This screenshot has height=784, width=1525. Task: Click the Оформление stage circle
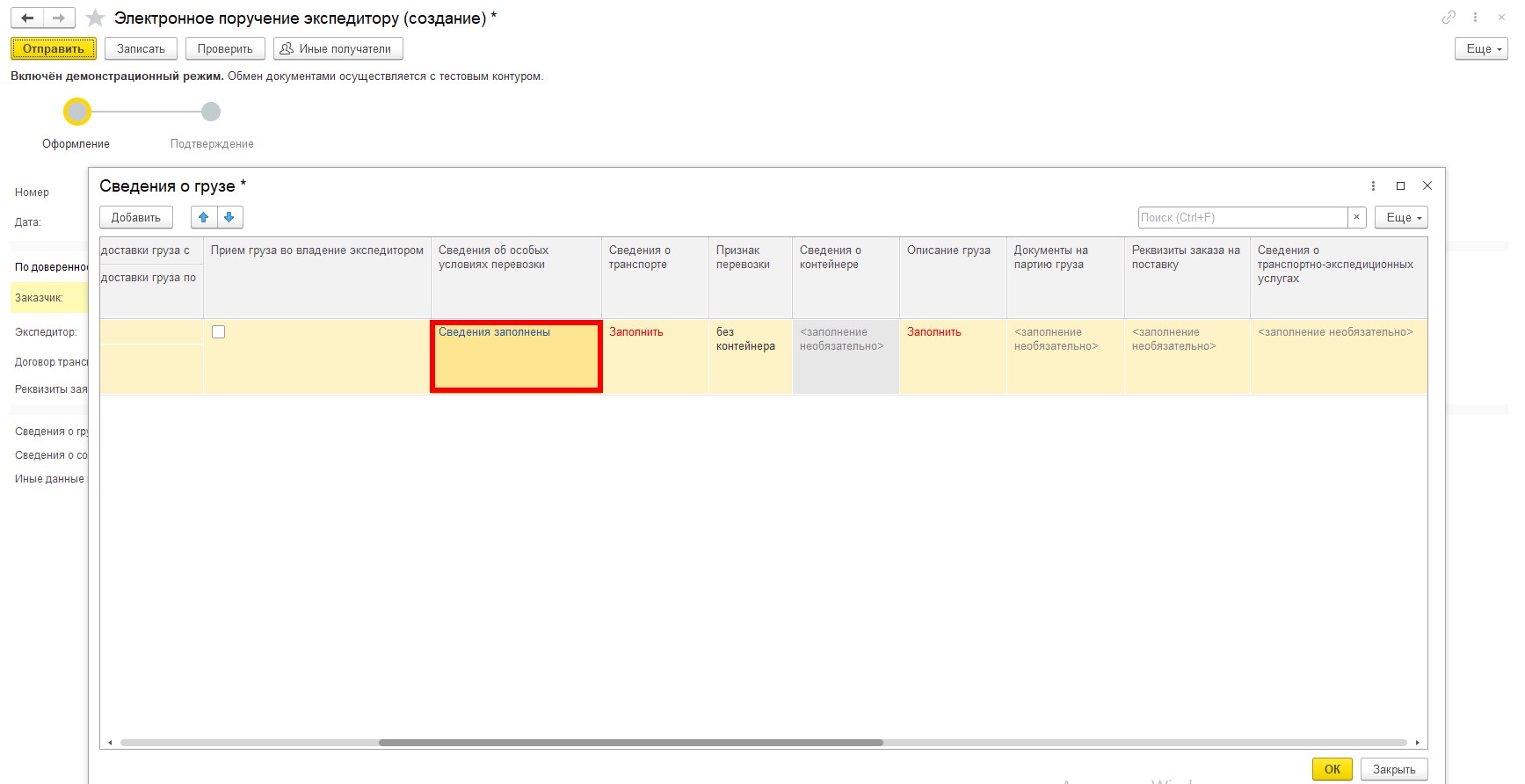pyautogui.click(x=77, y=112)
